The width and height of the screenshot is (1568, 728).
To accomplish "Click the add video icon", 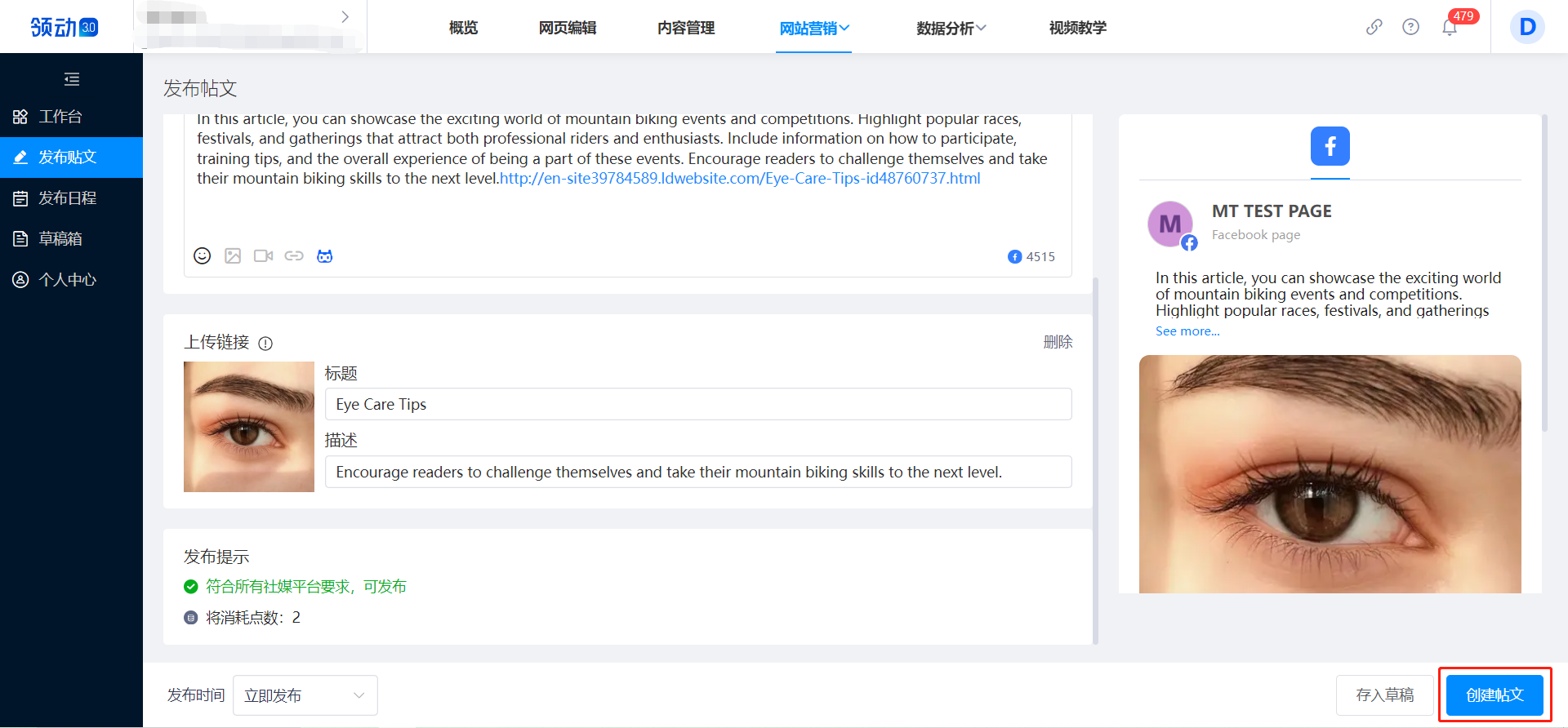I will click(x=263, y=256).
